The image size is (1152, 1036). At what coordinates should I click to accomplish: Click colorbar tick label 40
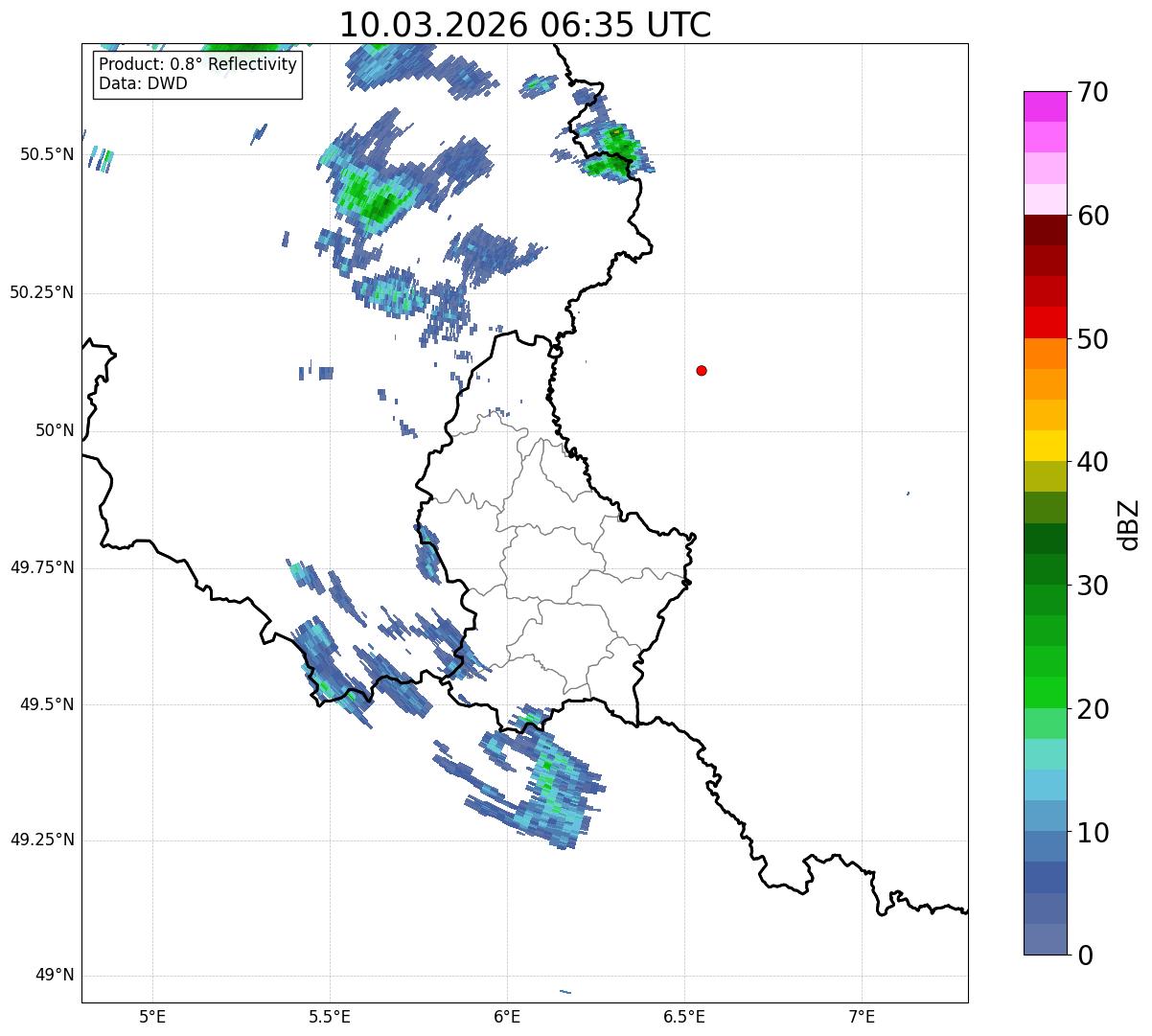point(1093,462)
